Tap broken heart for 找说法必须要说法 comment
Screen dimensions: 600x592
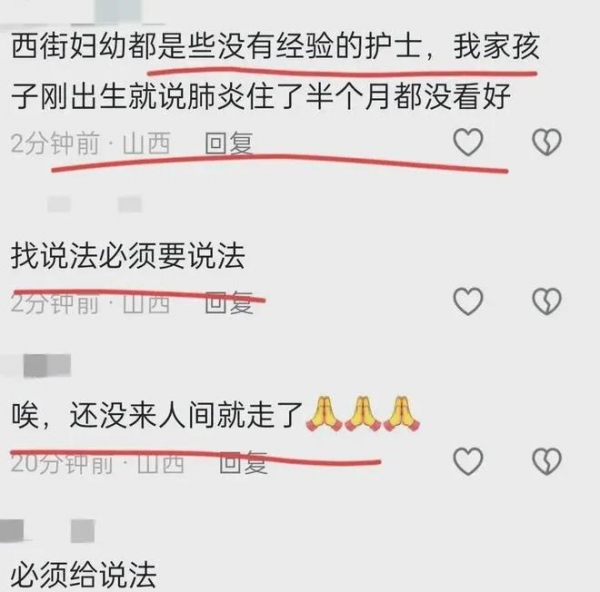point(547,301)
